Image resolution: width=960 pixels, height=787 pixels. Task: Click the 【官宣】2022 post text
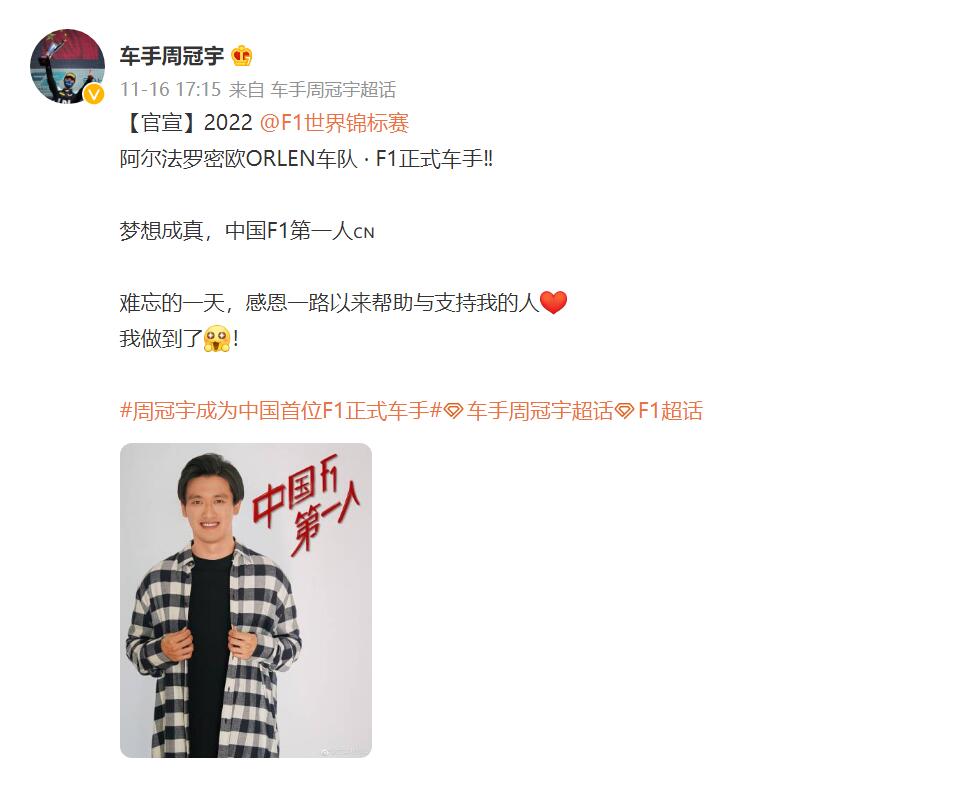pos(186,123)
